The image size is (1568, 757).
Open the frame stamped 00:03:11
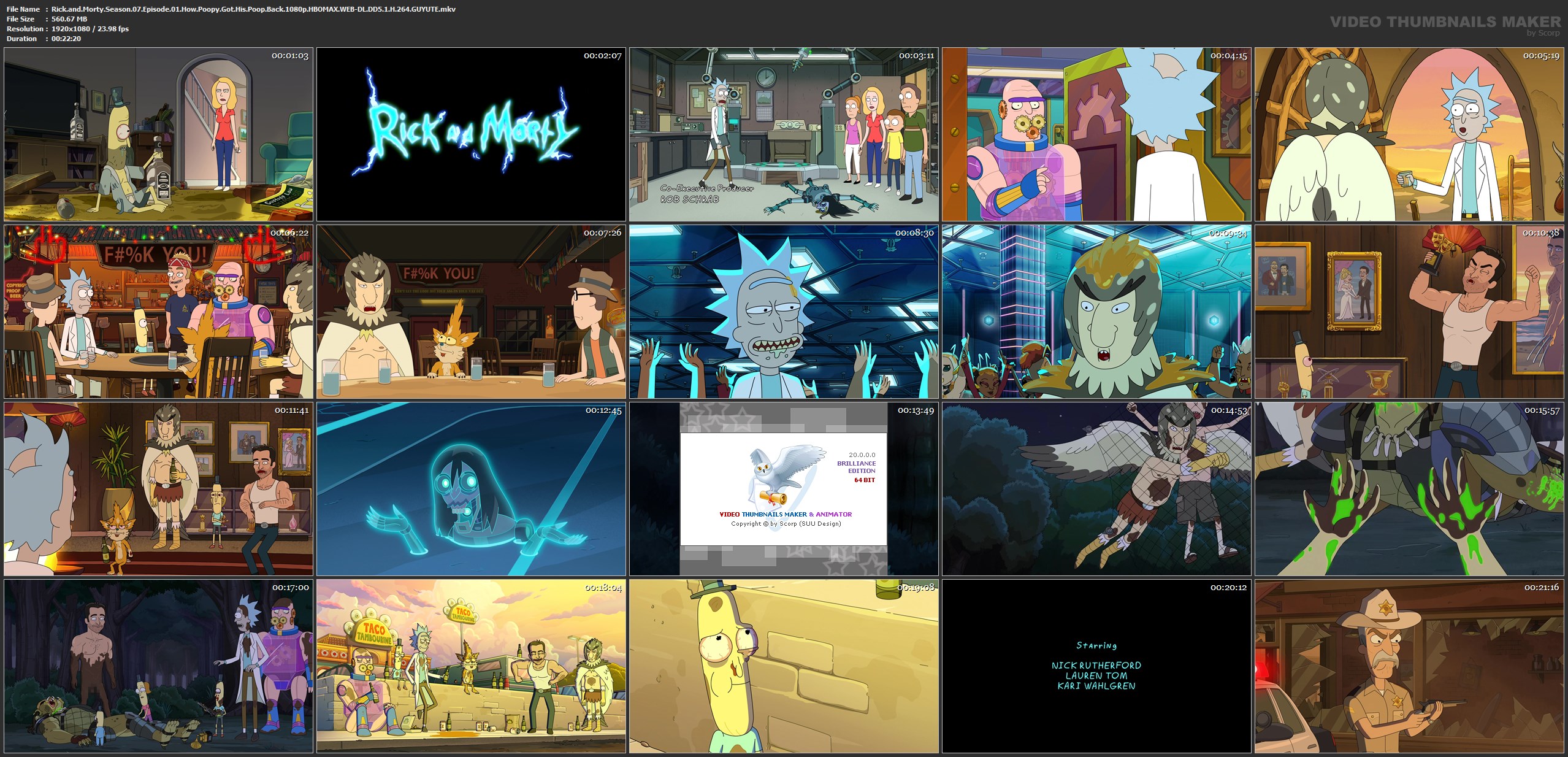[784, 134]
